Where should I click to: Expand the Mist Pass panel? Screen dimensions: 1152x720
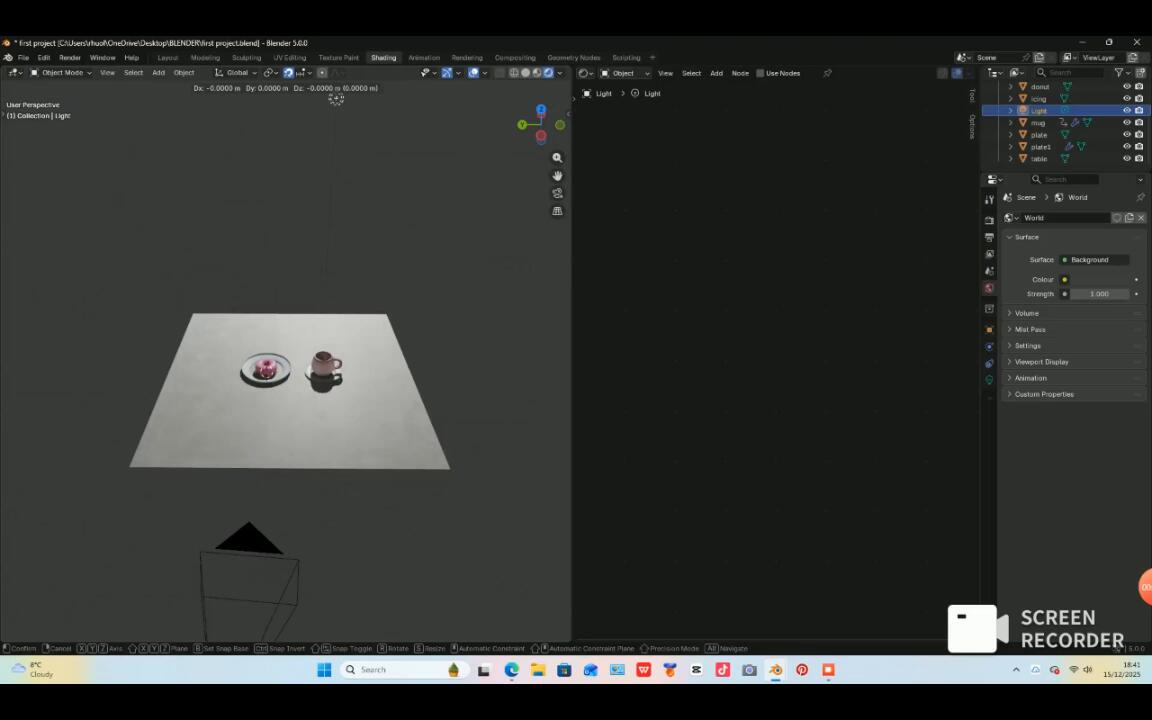tap(1030, 329)
